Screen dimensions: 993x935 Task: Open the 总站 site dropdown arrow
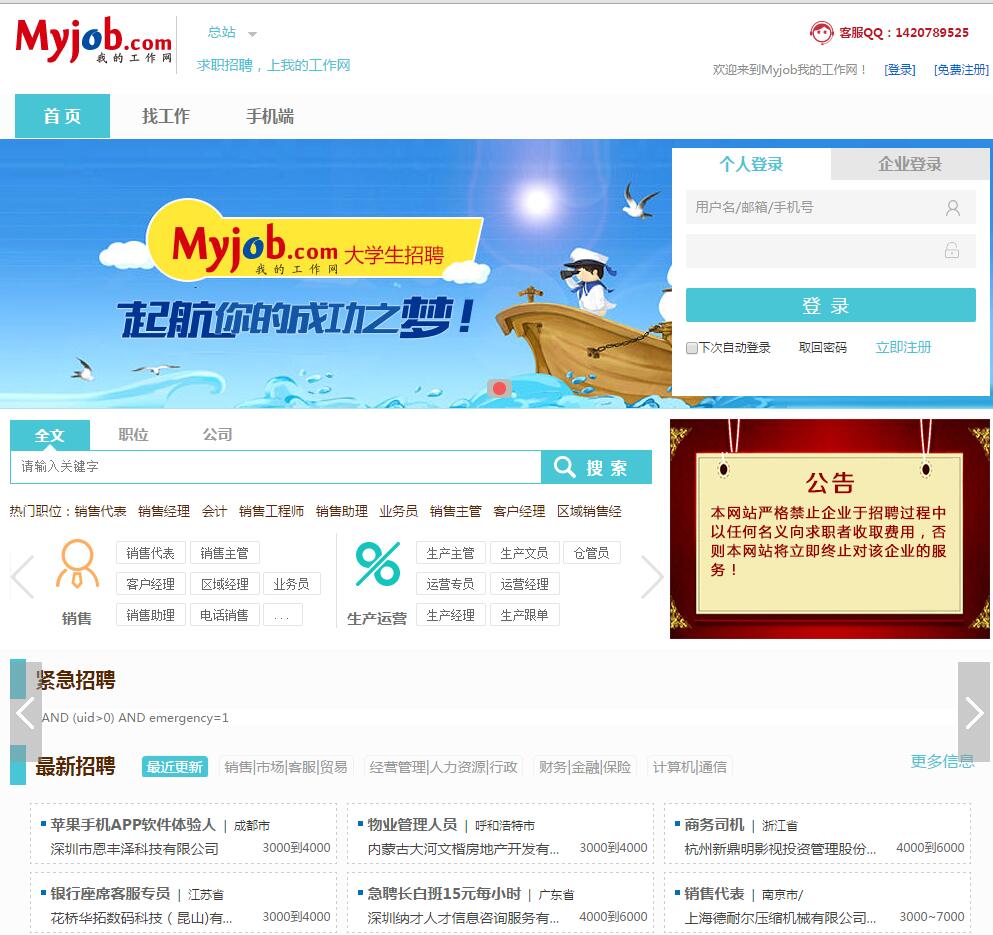coord(252,34)
